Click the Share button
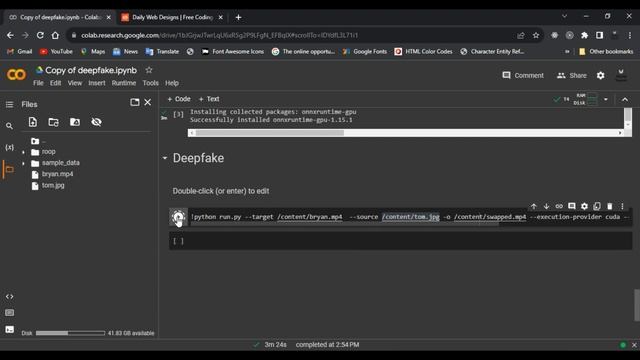The height and width of the screenshot is (360, 640). coord(571,76)
